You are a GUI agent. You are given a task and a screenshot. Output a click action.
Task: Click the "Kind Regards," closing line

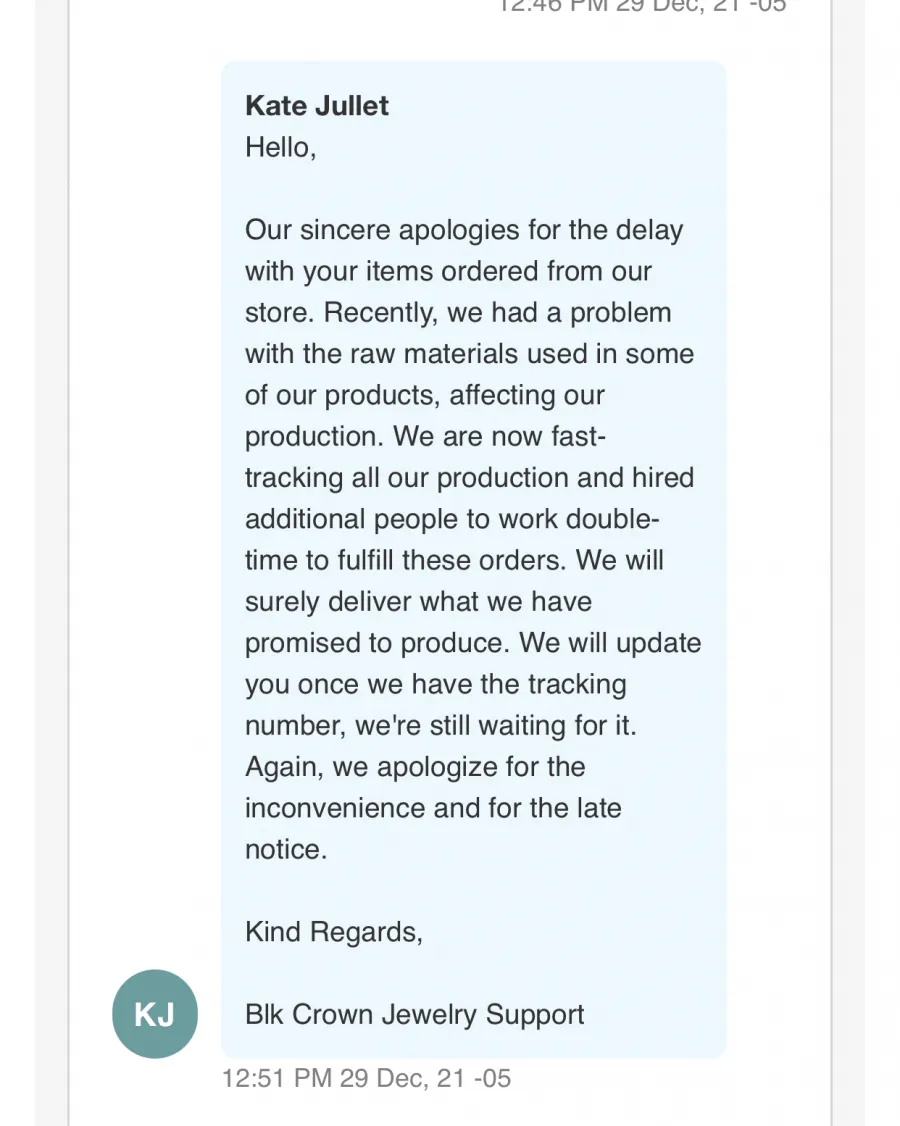click(x=334, y=932)
